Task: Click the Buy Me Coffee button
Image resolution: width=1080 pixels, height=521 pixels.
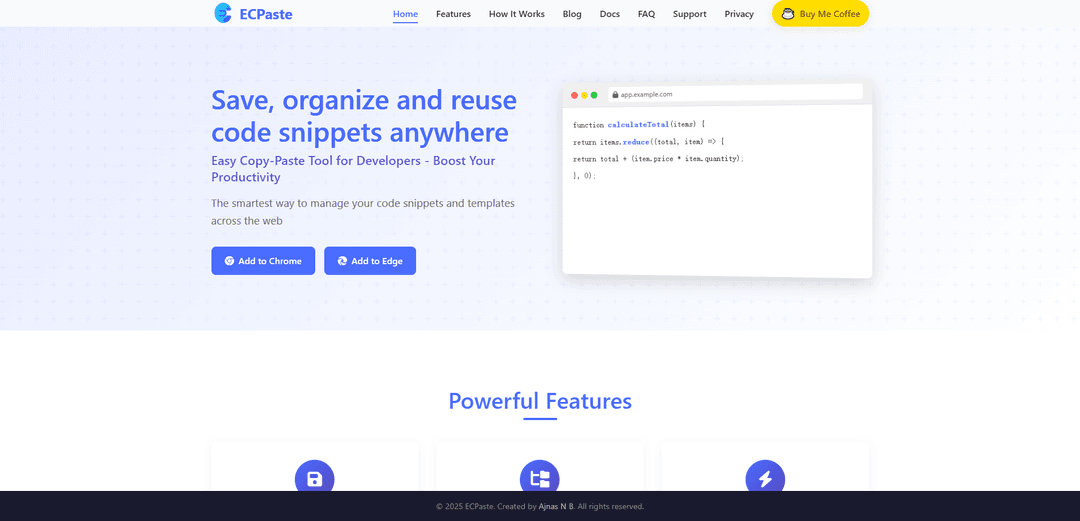Action: pos(820,14)
